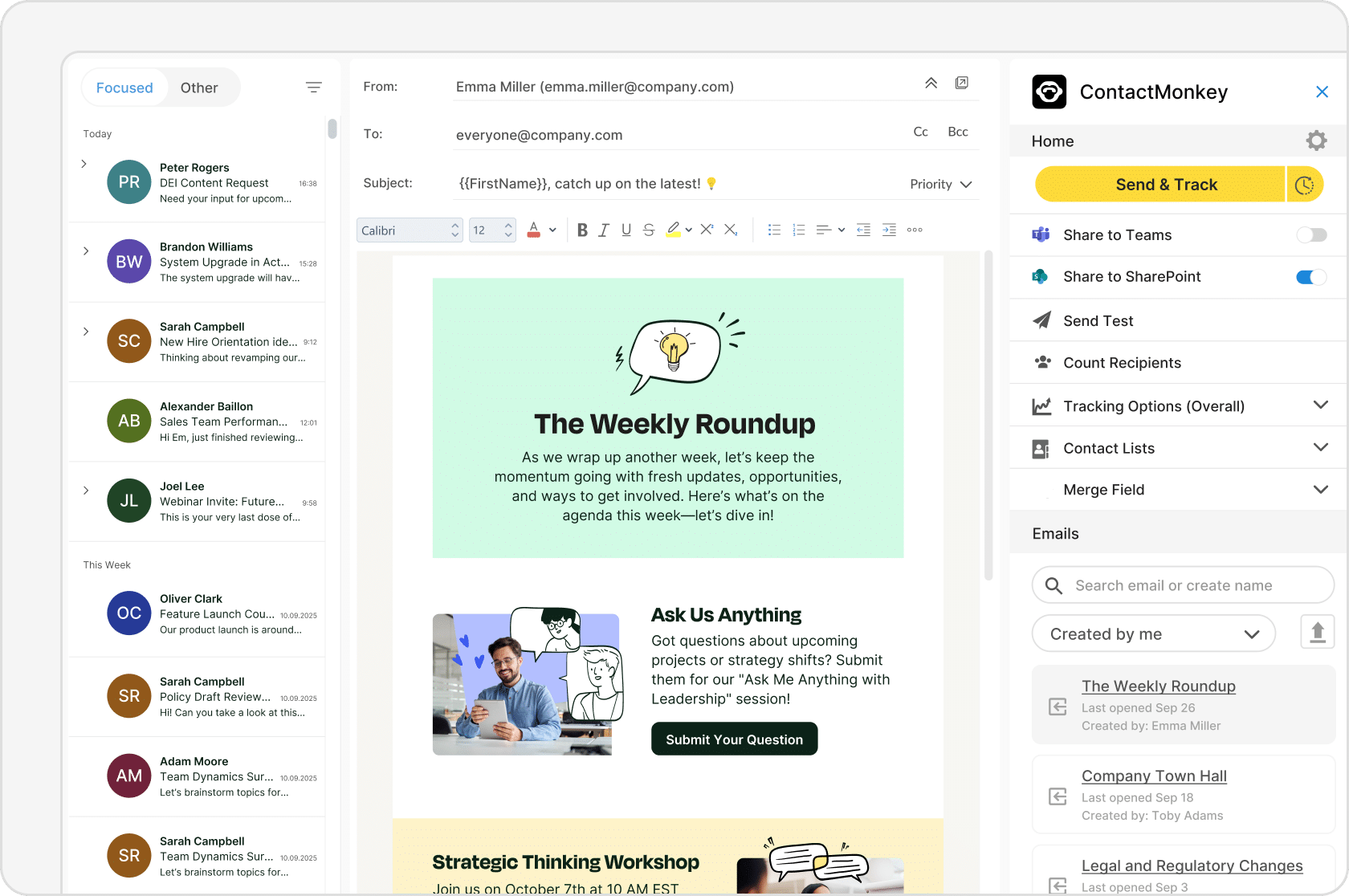Open the font color picker
Screen dimensions: 1349x896
(x=534, y=230)
